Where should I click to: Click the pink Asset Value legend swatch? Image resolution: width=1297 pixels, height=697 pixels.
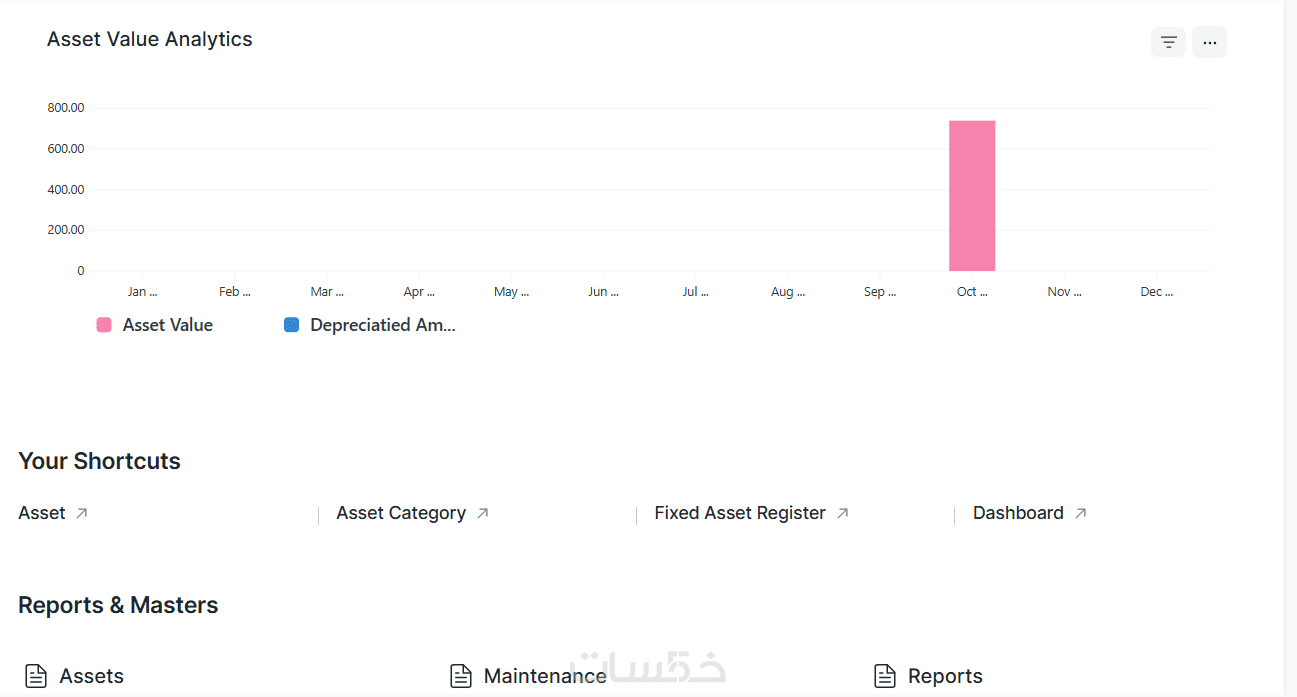pos(104,325)
